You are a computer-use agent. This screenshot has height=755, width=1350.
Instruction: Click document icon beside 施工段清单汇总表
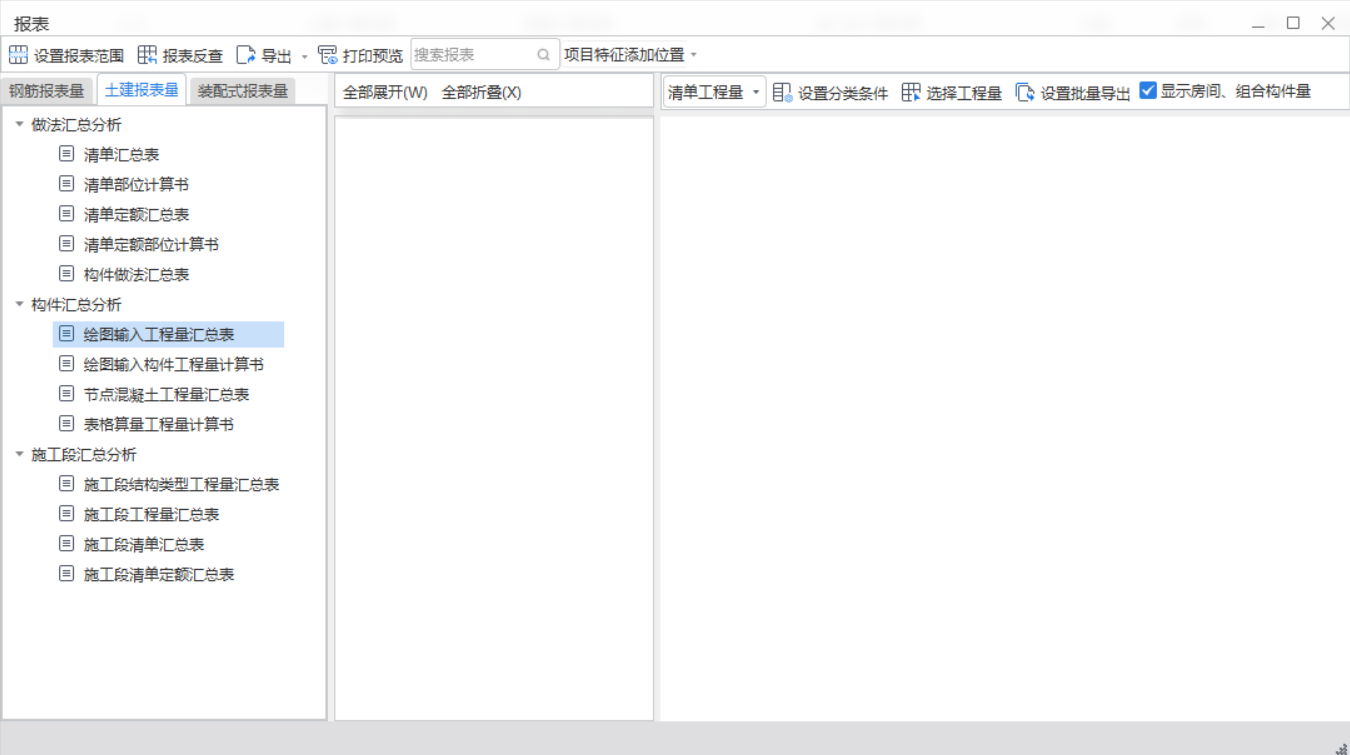(66, 544)
